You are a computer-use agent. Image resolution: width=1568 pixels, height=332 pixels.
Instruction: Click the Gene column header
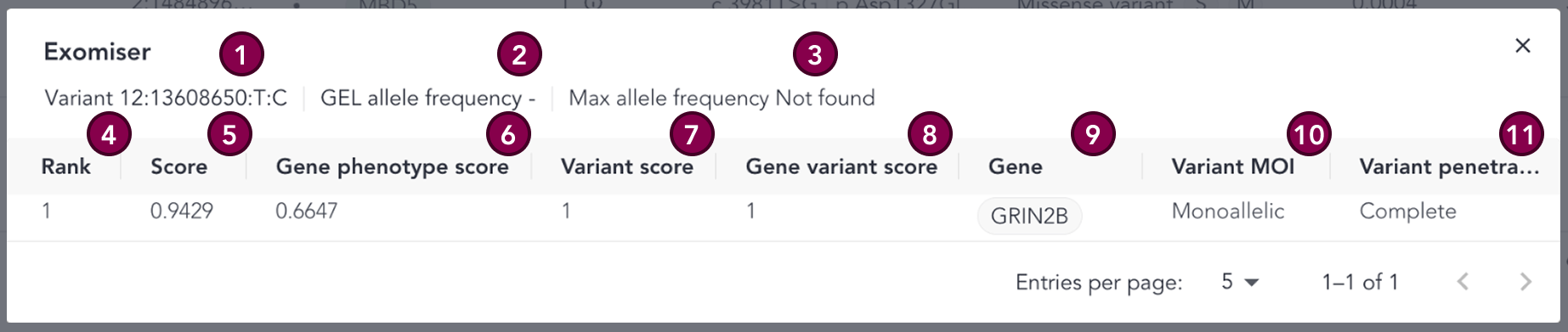point(1015,166)
